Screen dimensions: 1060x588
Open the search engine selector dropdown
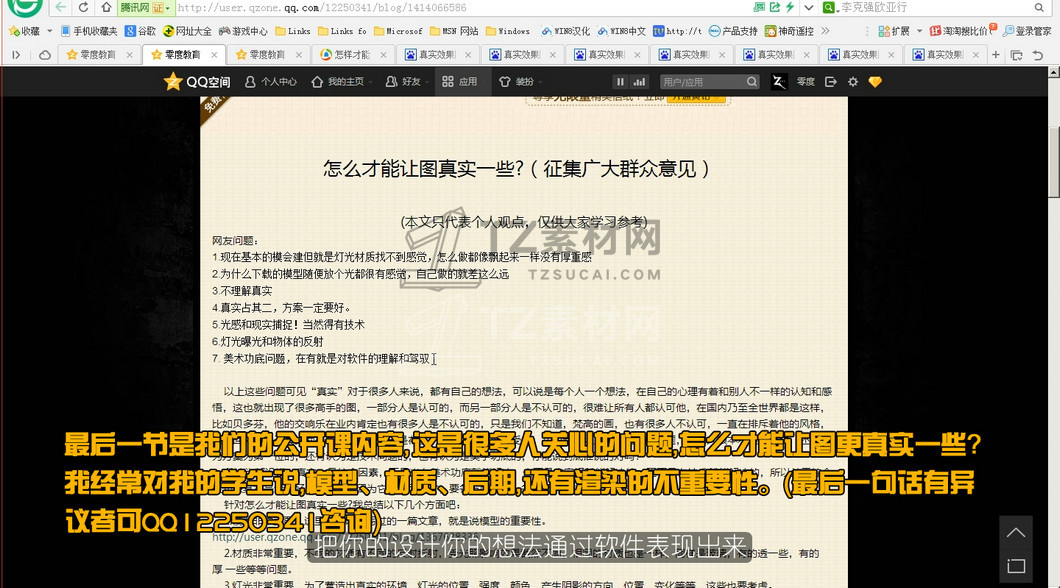click(829, 7)
